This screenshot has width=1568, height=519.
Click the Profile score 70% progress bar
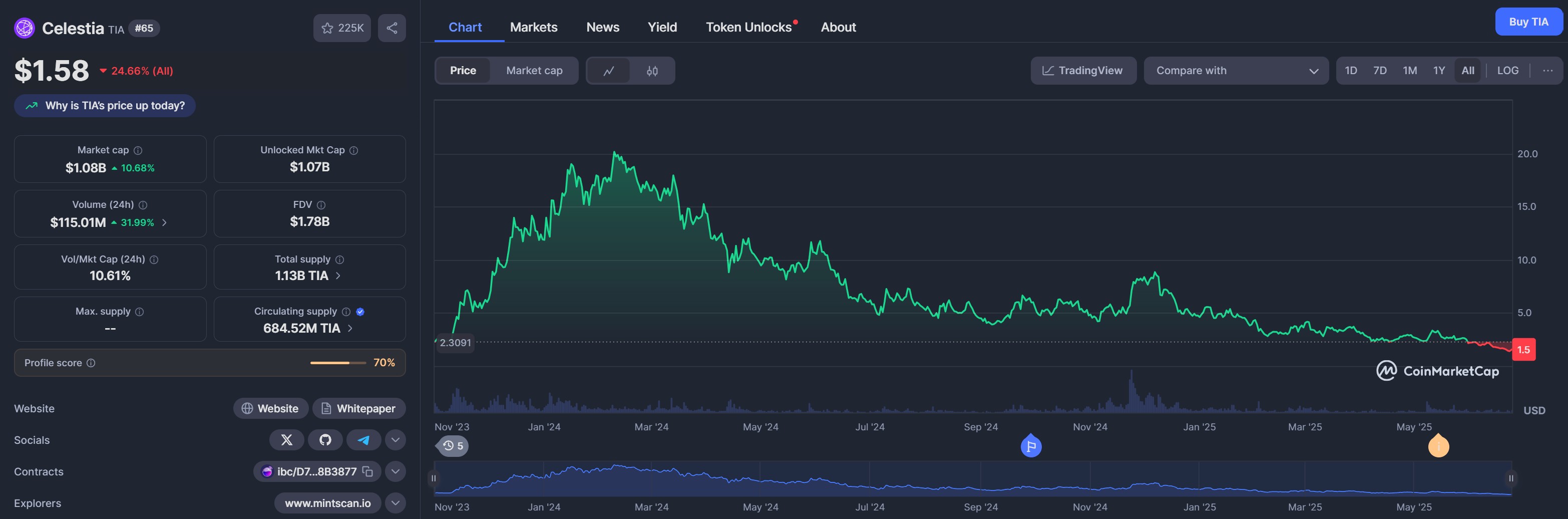tap(338, 363)
